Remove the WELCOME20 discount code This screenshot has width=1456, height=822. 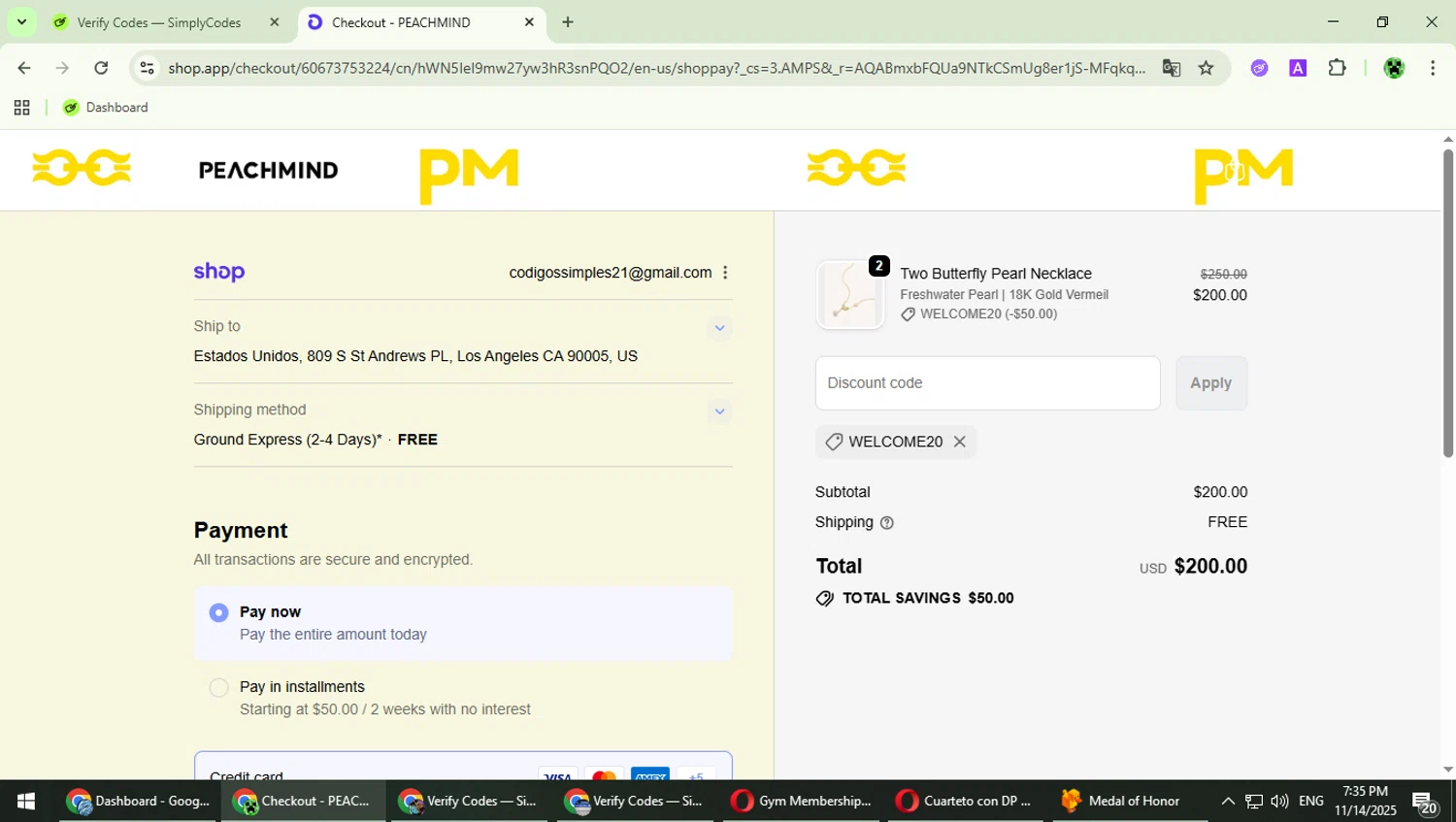point(959,442)
